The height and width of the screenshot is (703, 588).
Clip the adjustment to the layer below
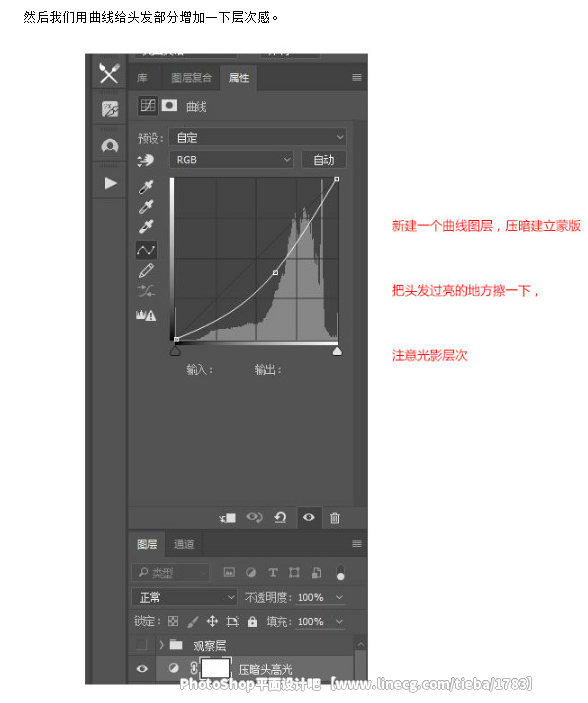(x=227, y=518)
